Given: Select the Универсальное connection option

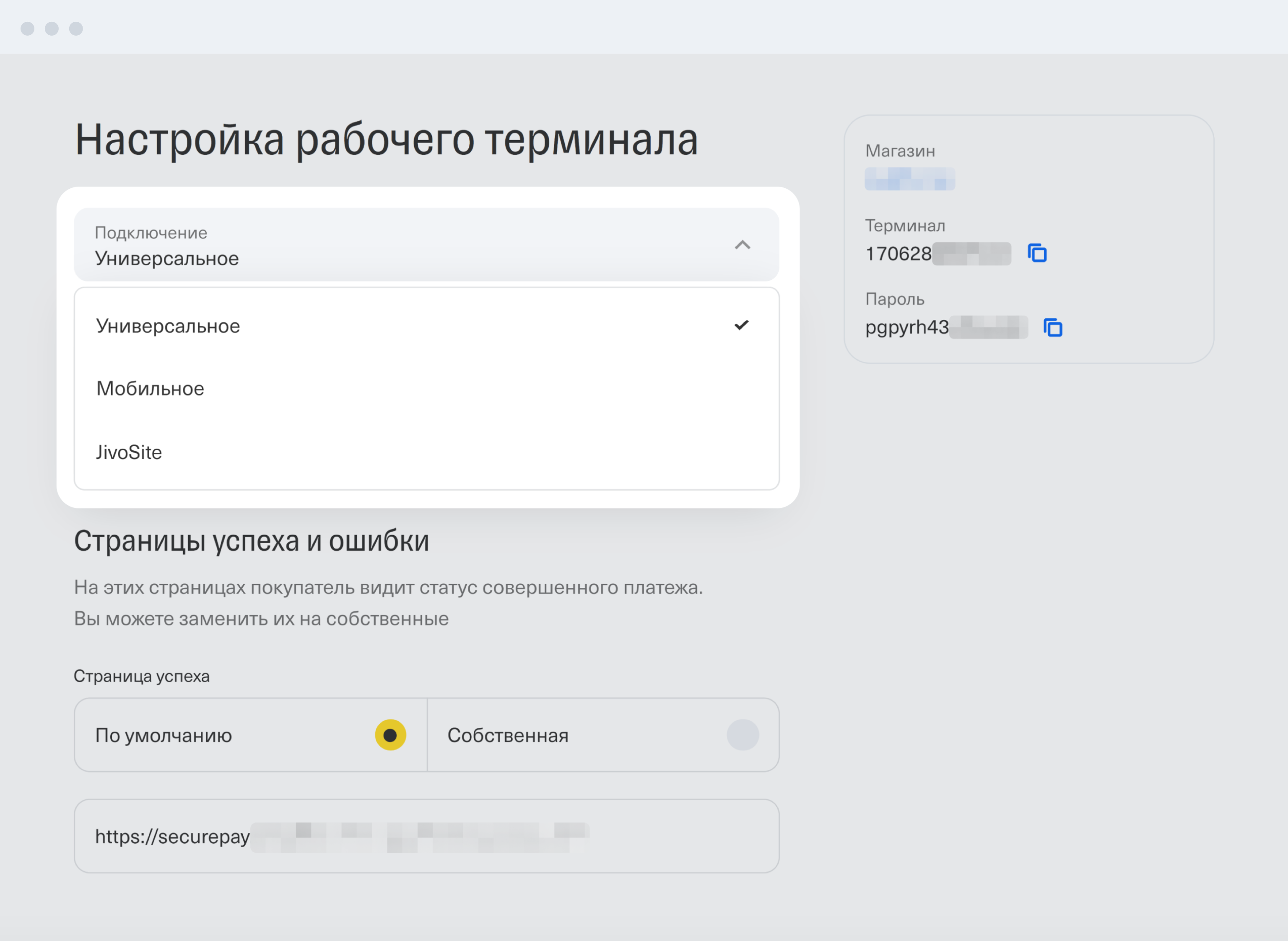Looking at the screenshot, I should pos(168,326).
